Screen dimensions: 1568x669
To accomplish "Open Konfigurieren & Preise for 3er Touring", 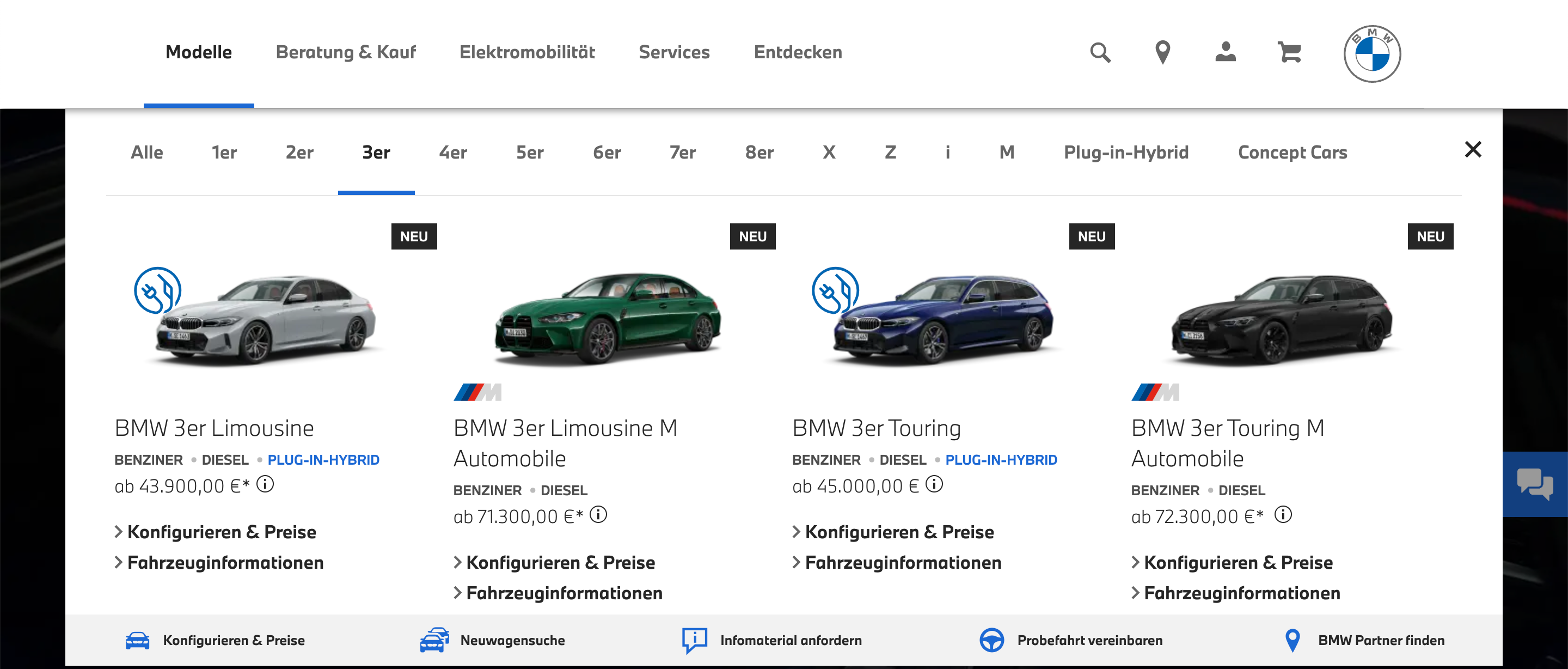I will [893, 532].
